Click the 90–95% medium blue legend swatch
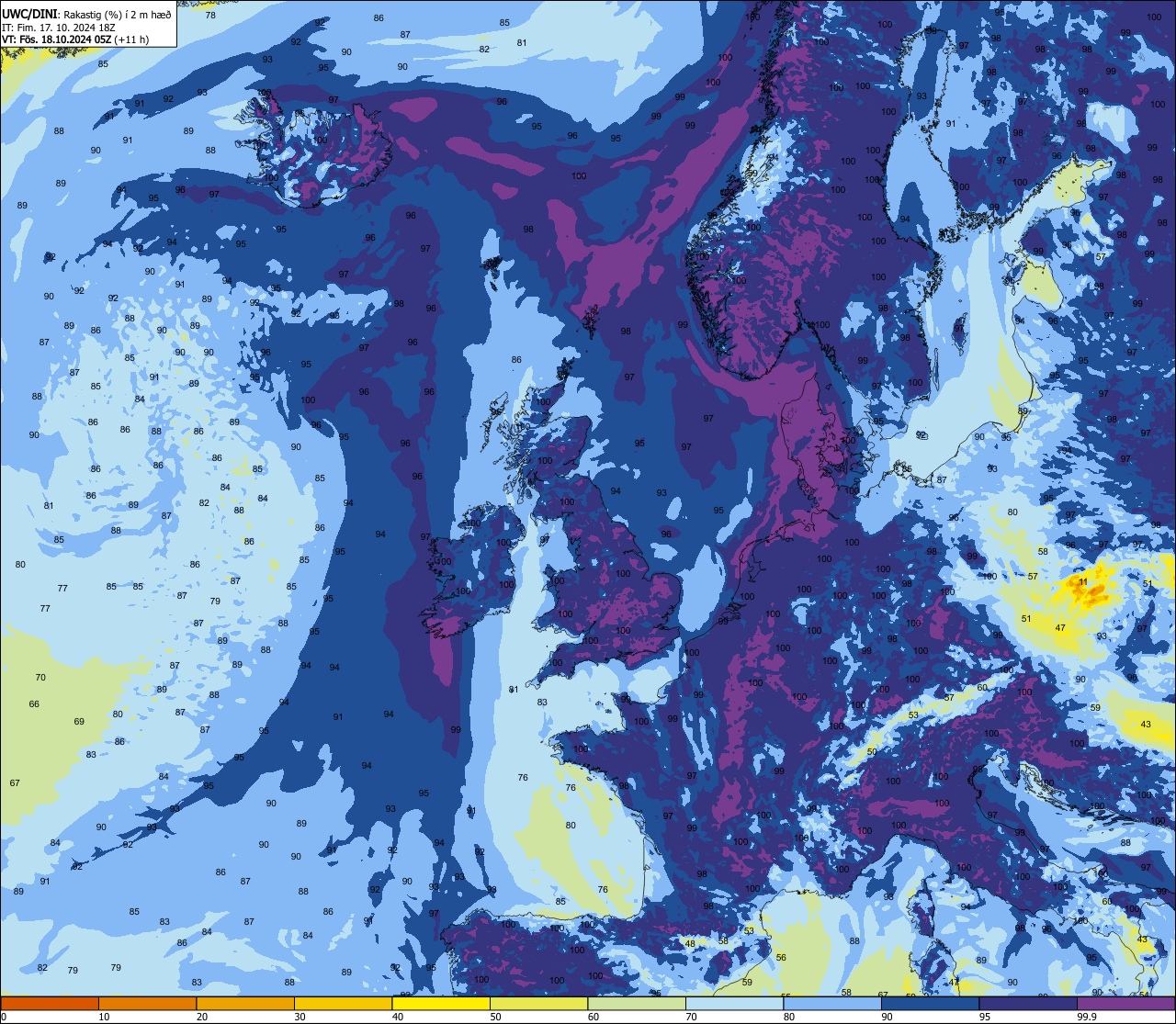Image resolution: width=1176 pixels, height=1024 pixels. [x=930, y=1003]
